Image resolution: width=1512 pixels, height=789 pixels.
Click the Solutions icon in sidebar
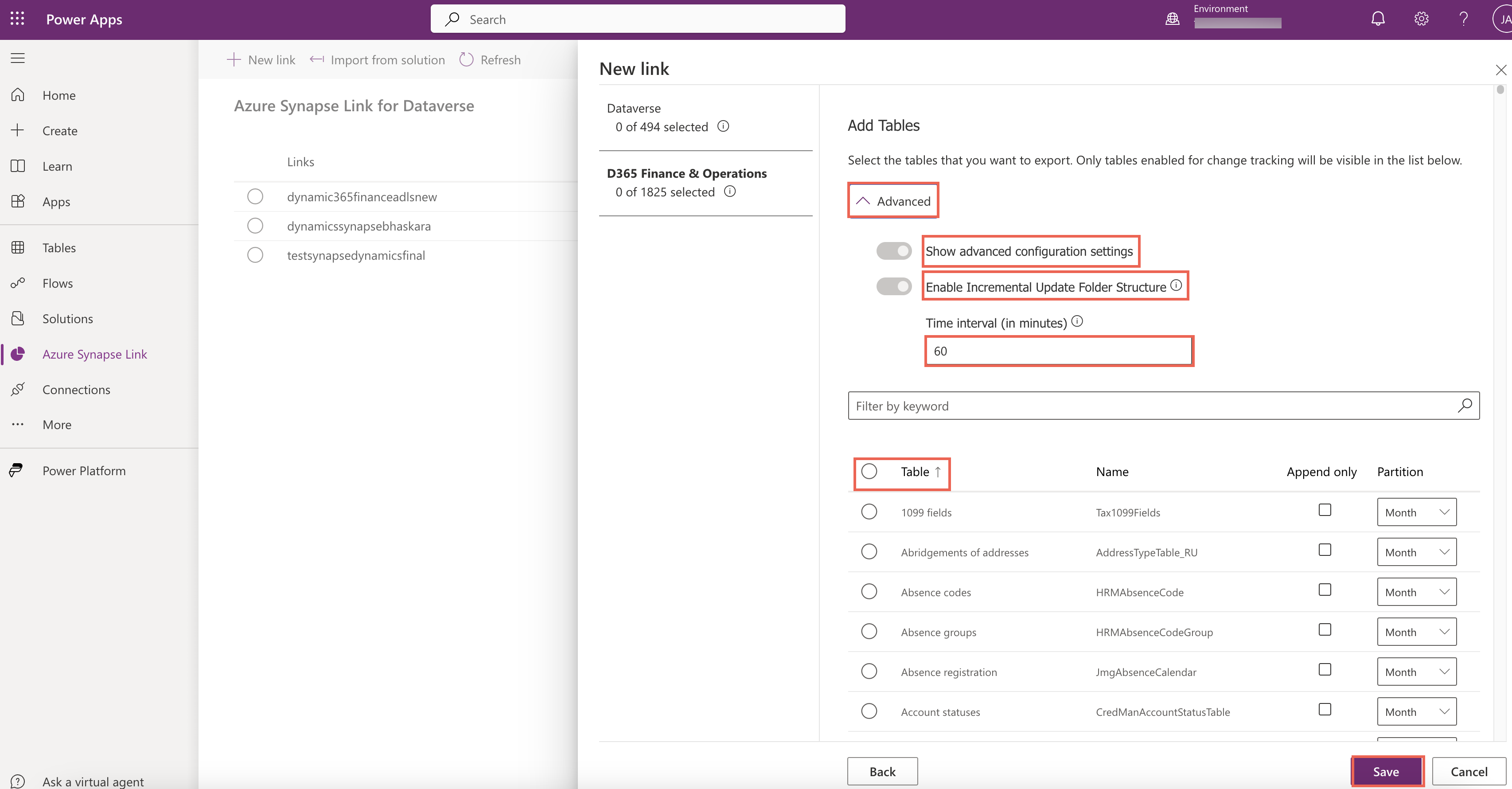pyautogui.click(x=18, y=318)
